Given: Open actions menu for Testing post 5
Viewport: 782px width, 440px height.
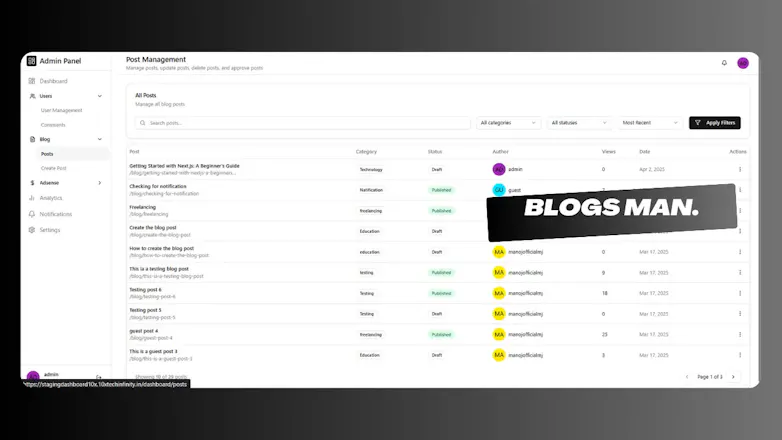Looking at the screenshot, I should point(740,314).
